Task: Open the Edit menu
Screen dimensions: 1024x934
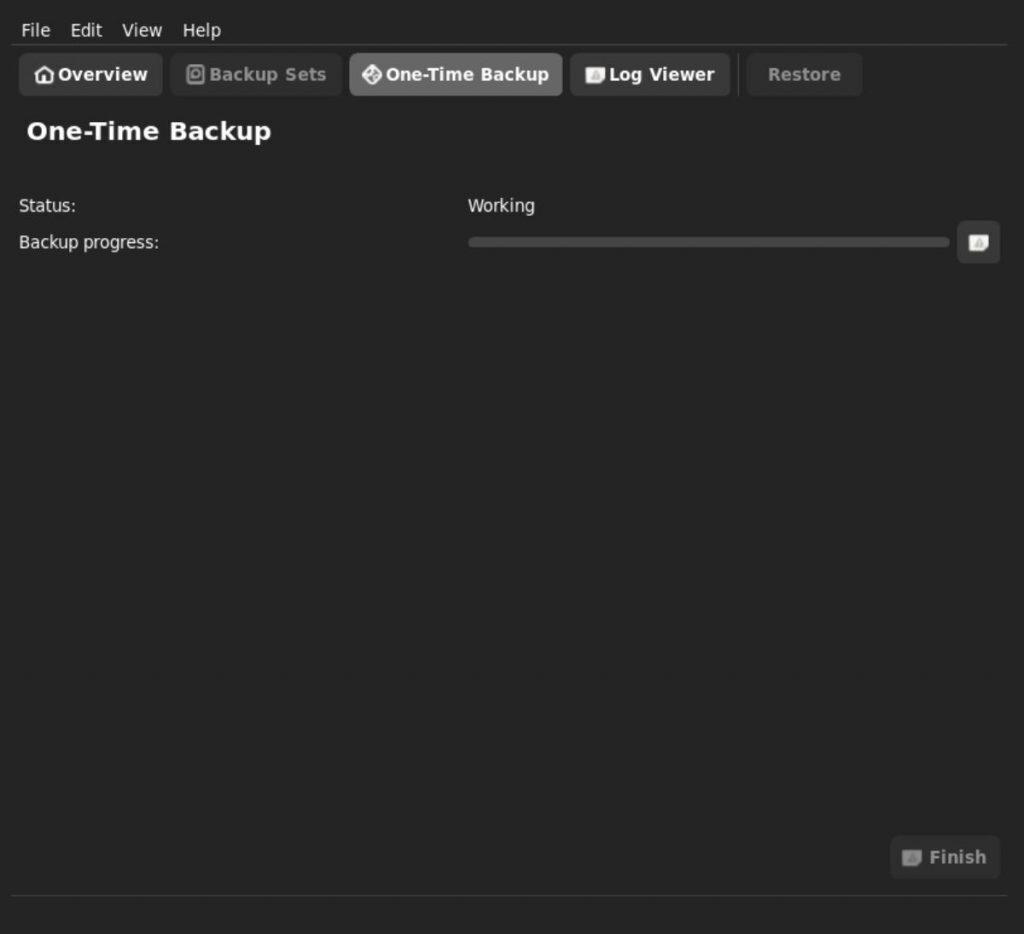Action: point(86,30)
